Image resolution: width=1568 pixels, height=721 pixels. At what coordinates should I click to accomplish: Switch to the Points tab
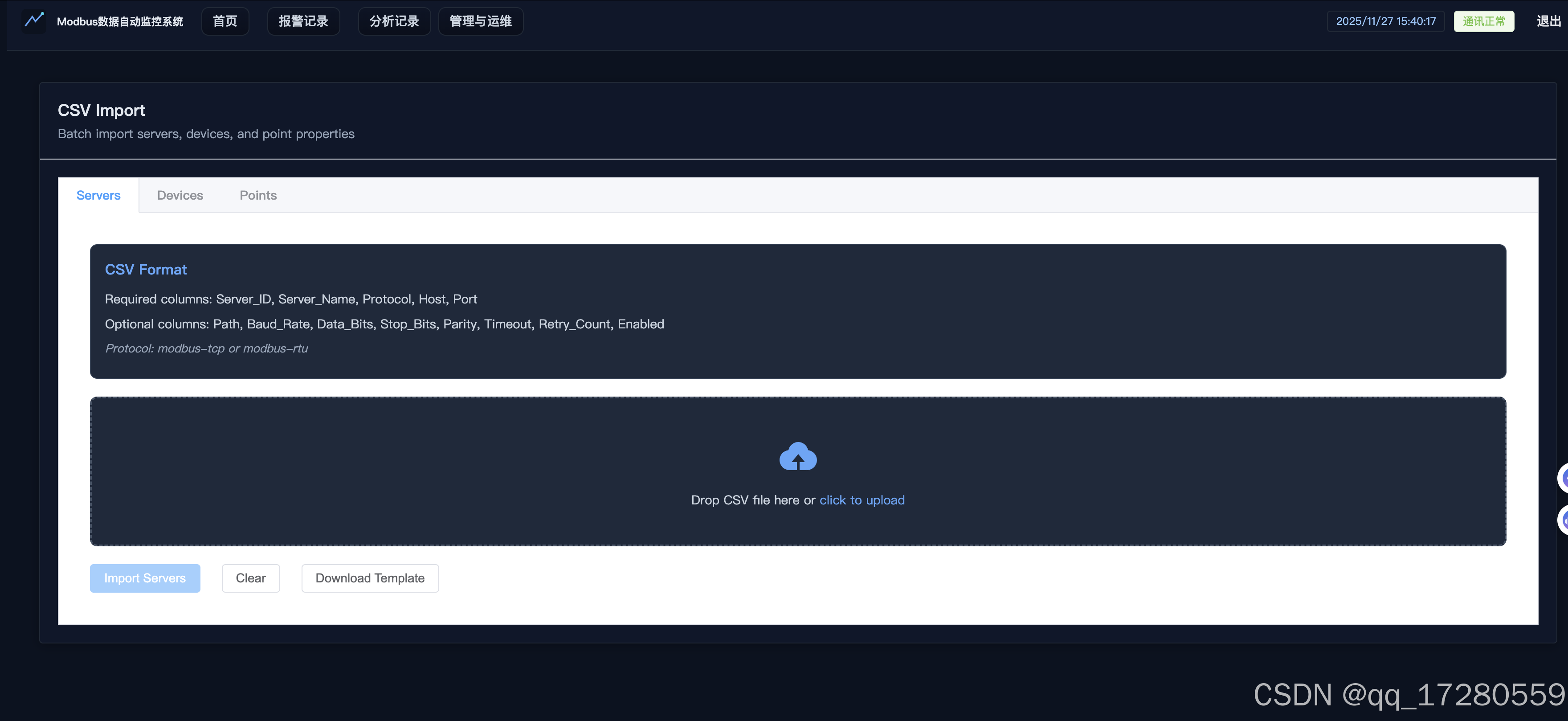[x=258, y=196]
